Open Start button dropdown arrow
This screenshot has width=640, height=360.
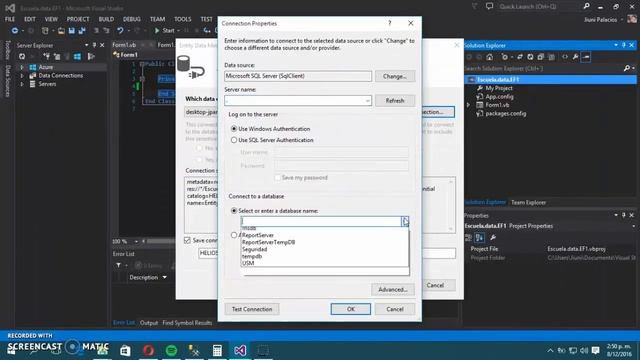(x=178, y=31)
